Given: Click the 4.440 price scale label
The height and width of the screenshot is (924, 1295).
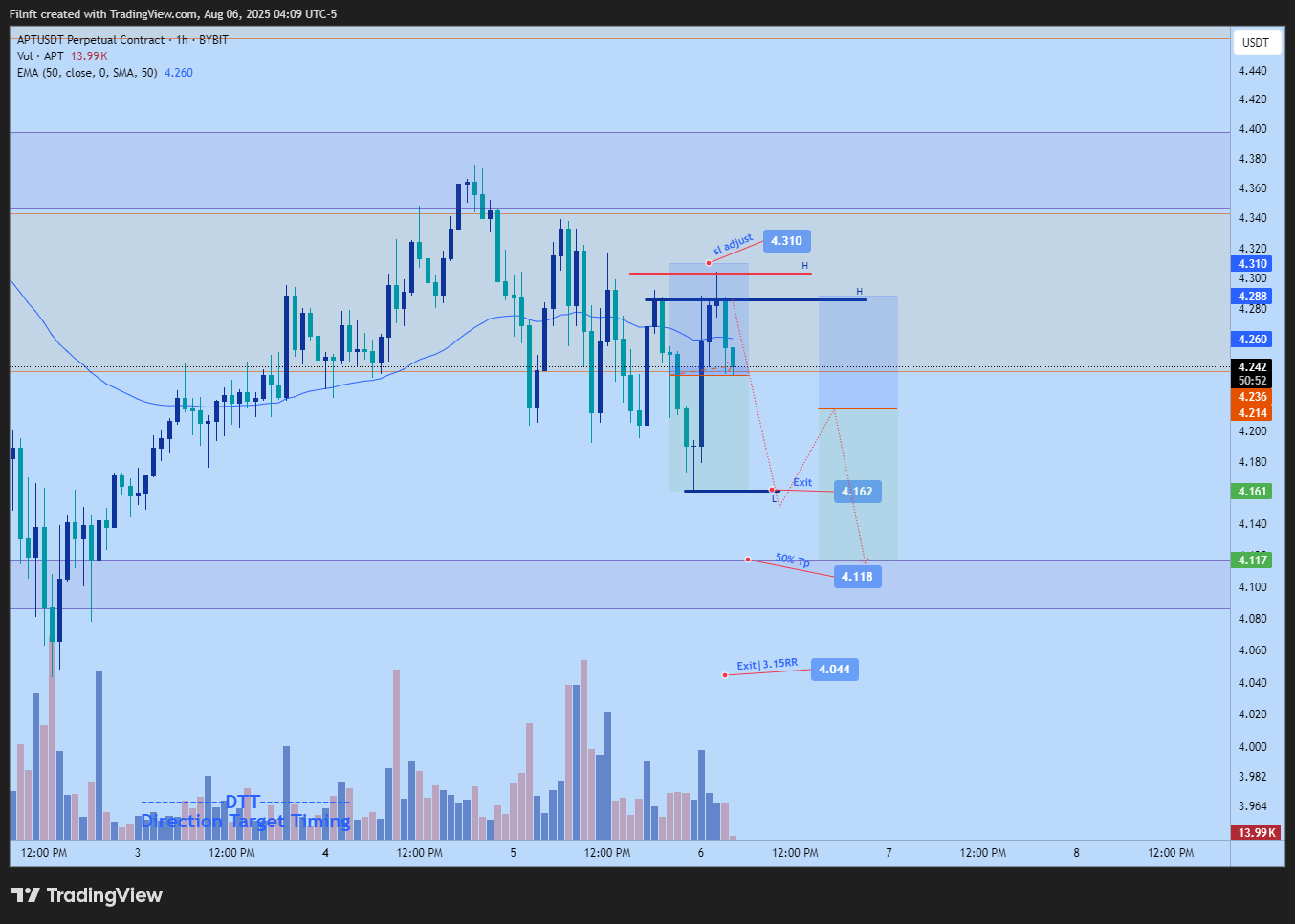Looking at the screenshot, I should click(1252, 71).
